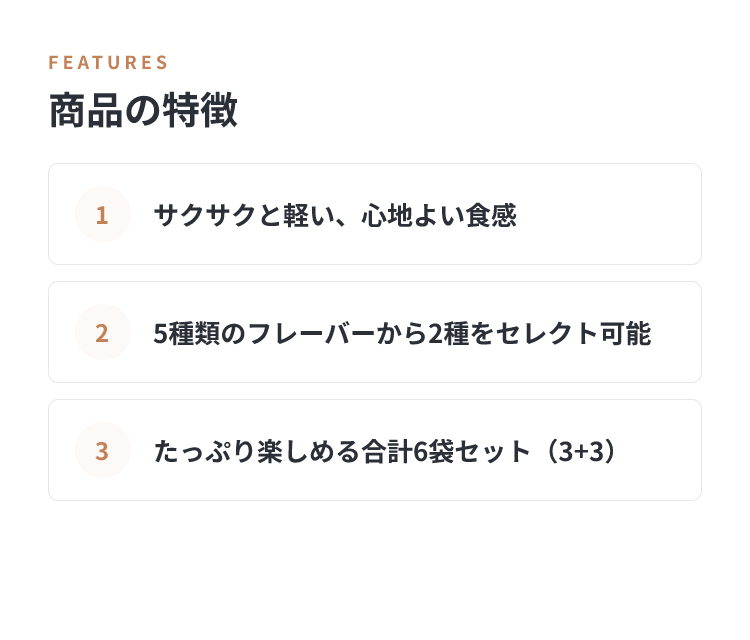The width and height of the screenshot is (750, 640).
Task: Click the word 特徴 in the heading
Action: tap(200, 110)
